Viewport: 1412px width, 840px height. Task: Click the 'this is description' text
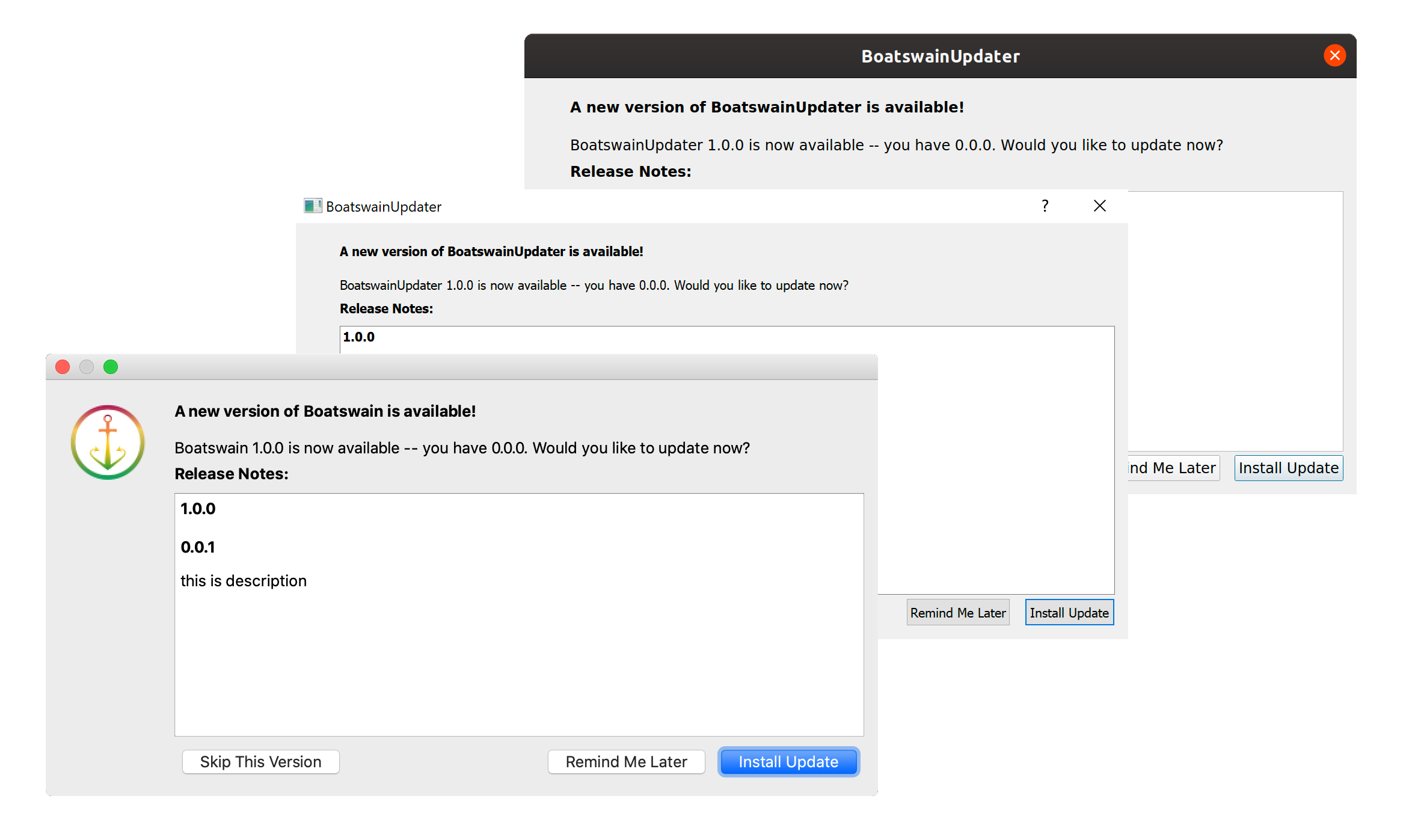coord(244,581)
